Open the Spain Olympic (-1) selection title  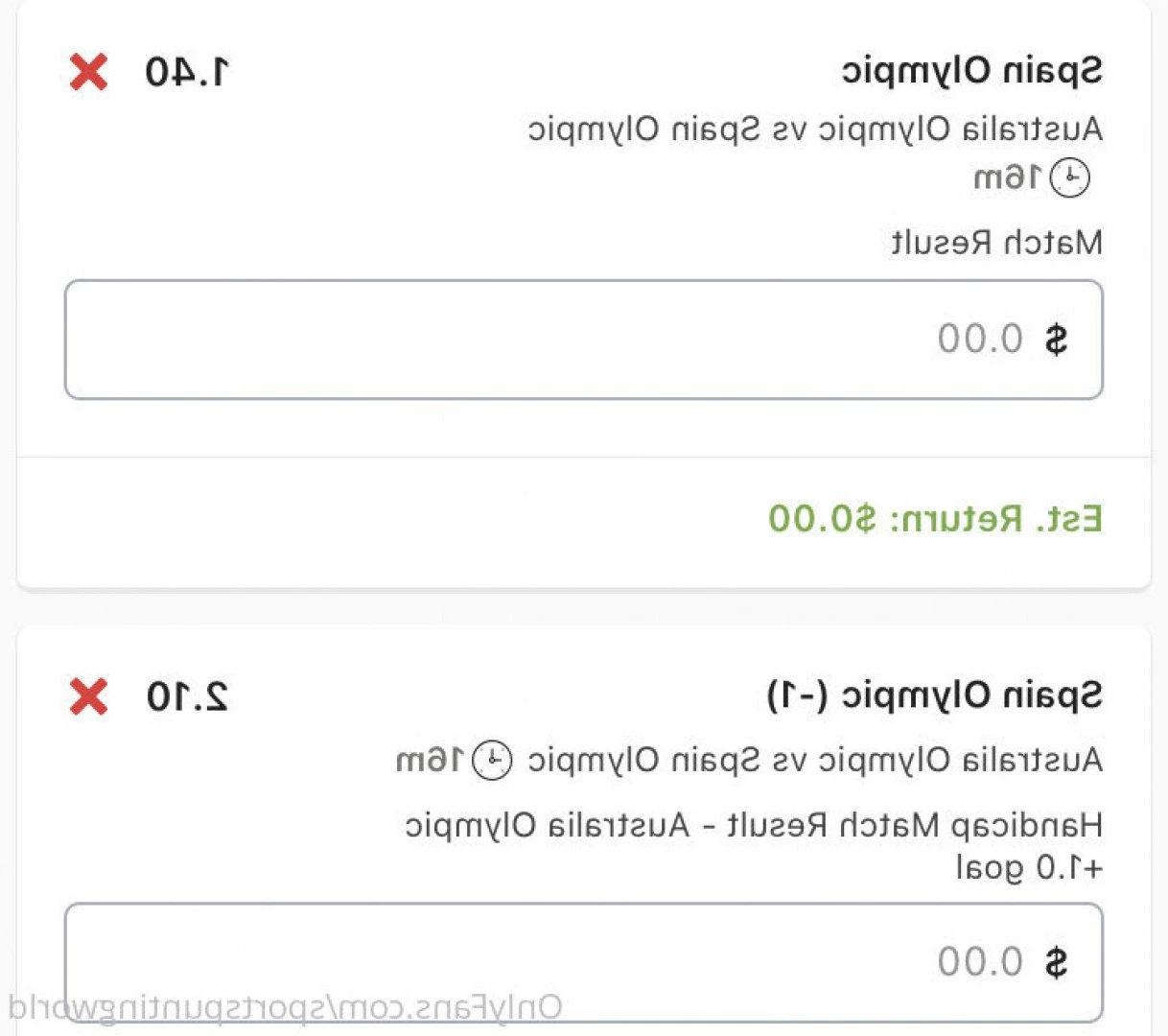[x=935, y=696]
